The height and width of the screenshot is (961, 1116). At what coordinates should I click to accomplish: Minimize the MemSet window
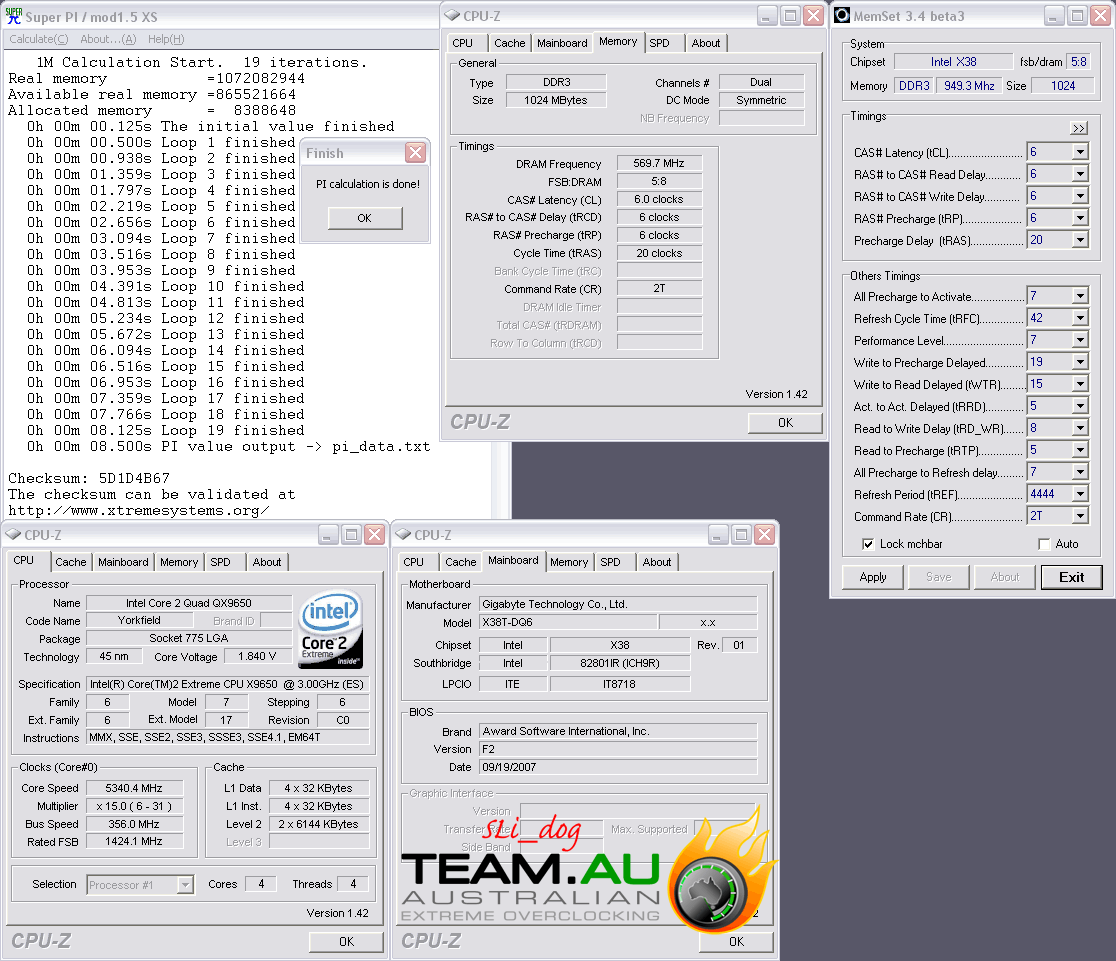point(1054,16)
